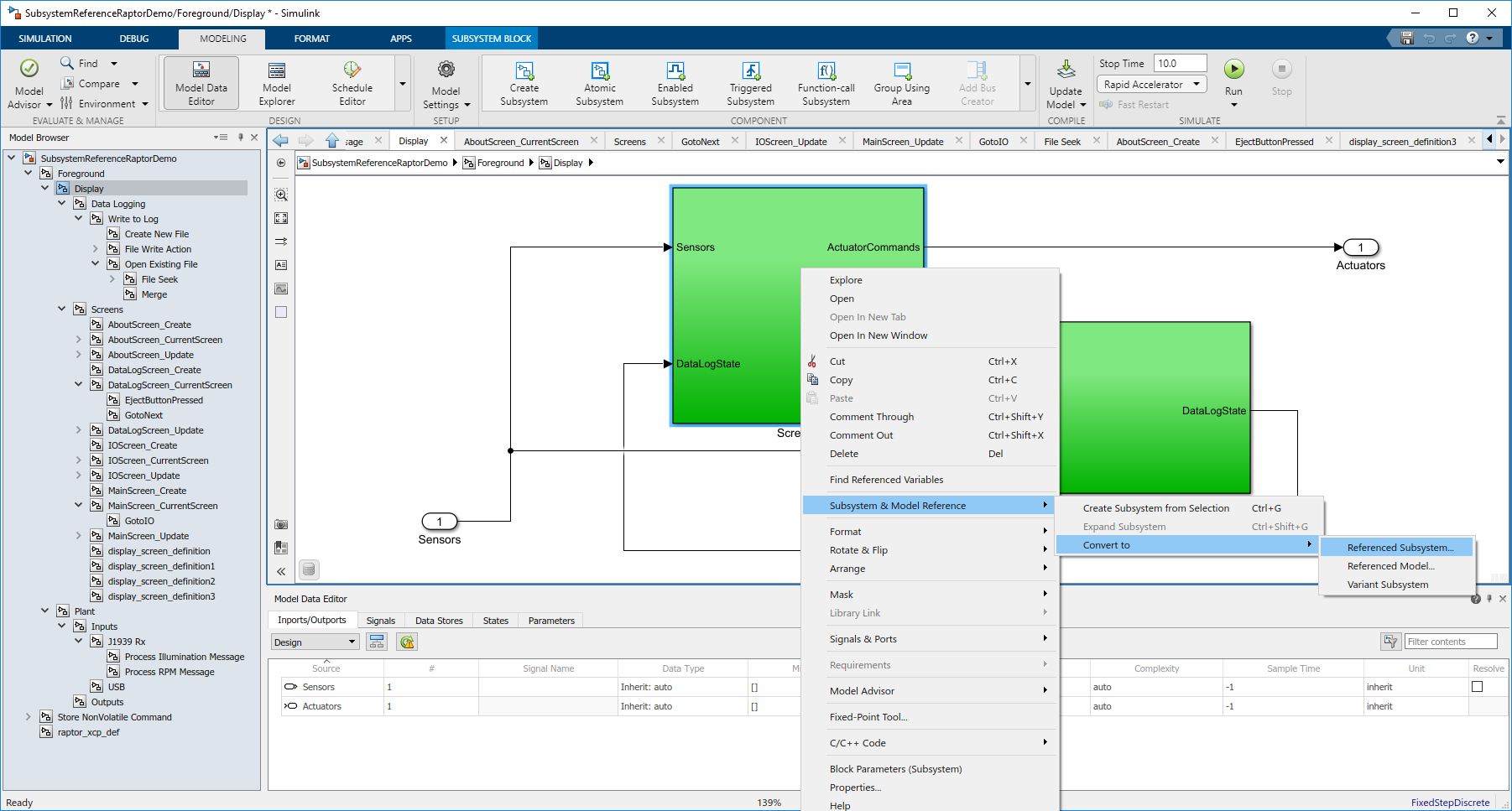Collapse the Data Logging tree node

click(62, 203)
